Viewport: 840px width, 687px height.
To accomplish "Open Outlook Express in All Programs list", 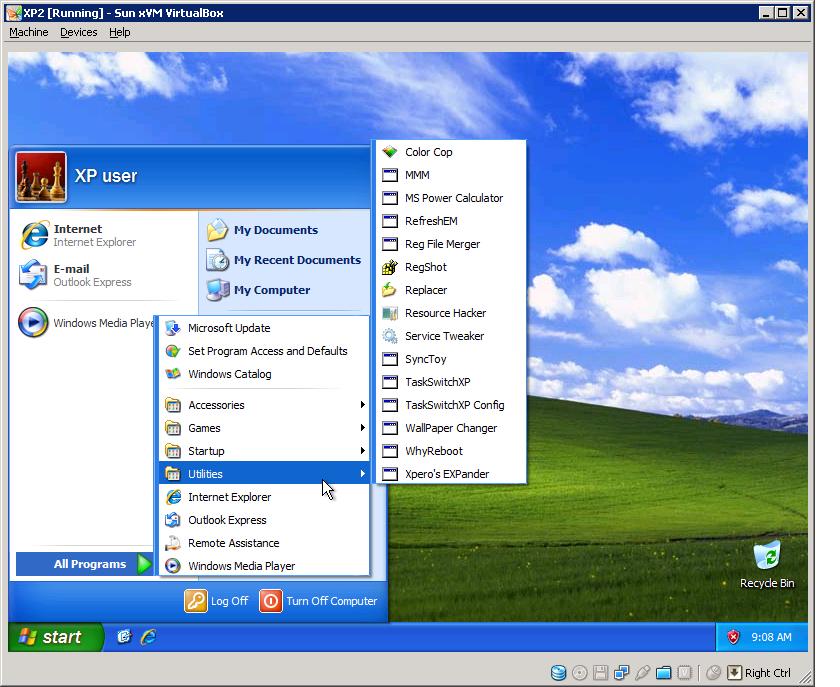I will [x=264, y=520].
